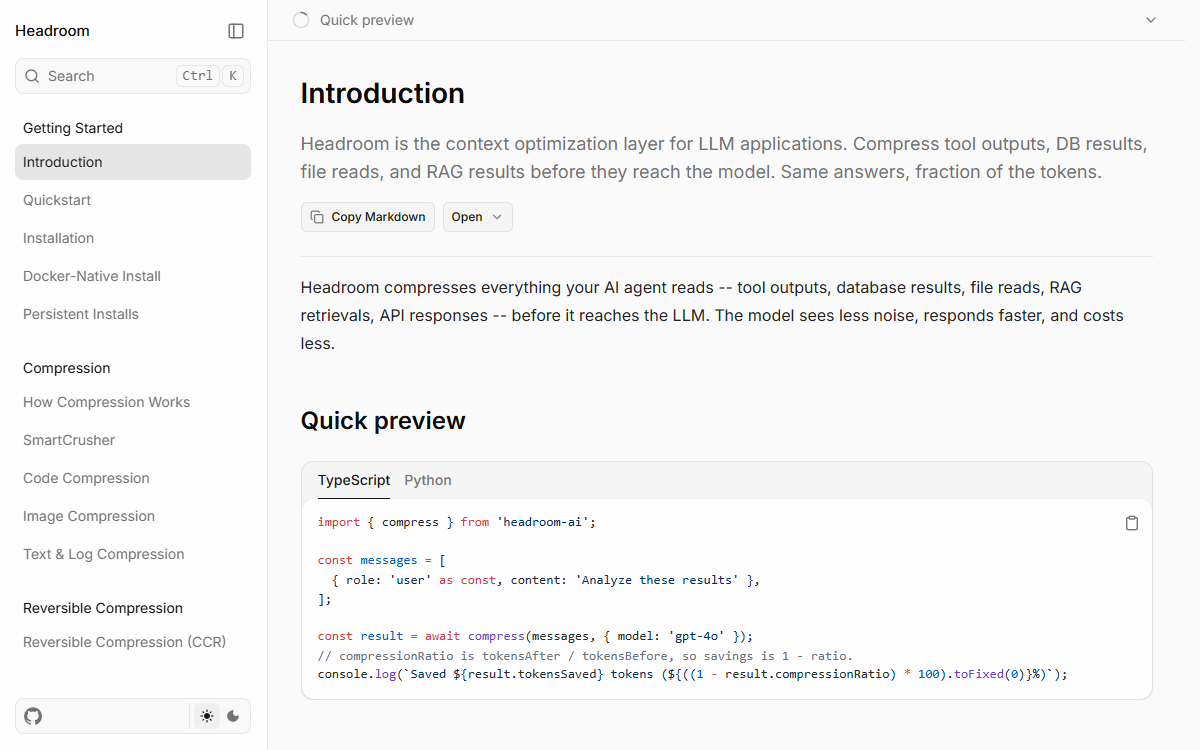The height and width of the screenshot is (750, 1200).
Task: Open the 'Open' dropdown menu
Action: 478,217
